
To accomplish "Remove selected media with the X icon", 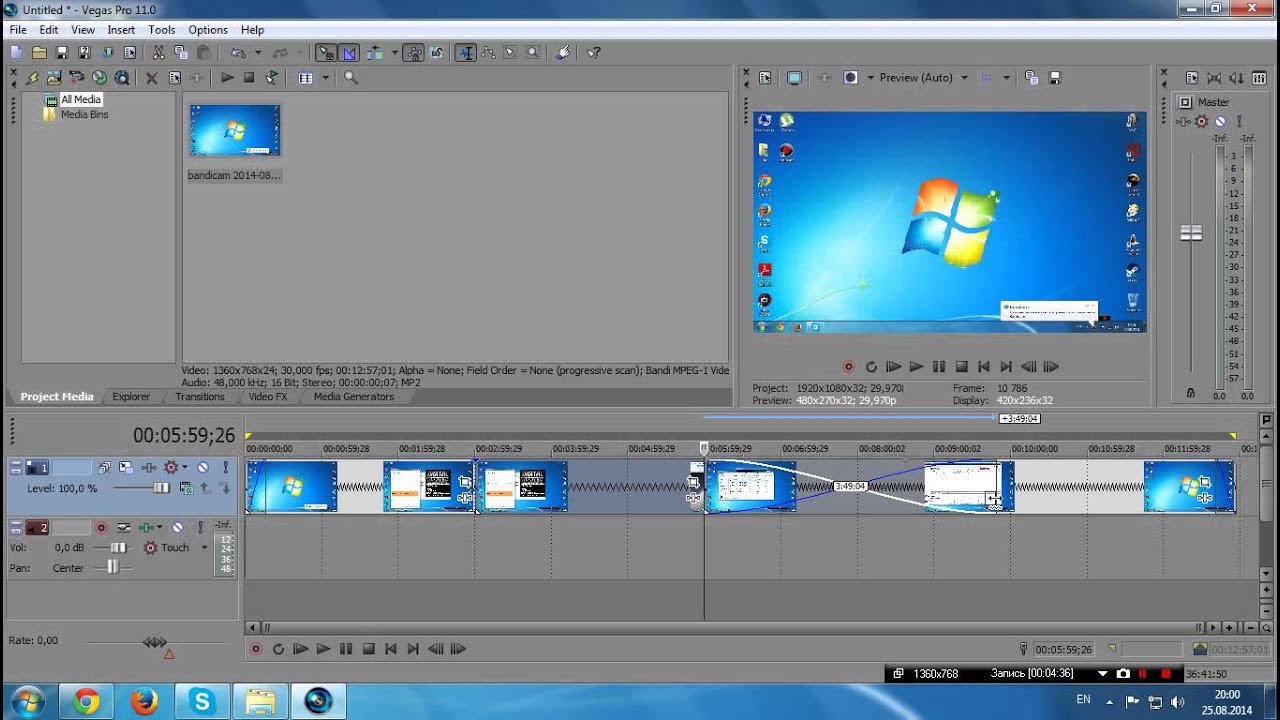I will pyautogui.click(x=152, y=77).
